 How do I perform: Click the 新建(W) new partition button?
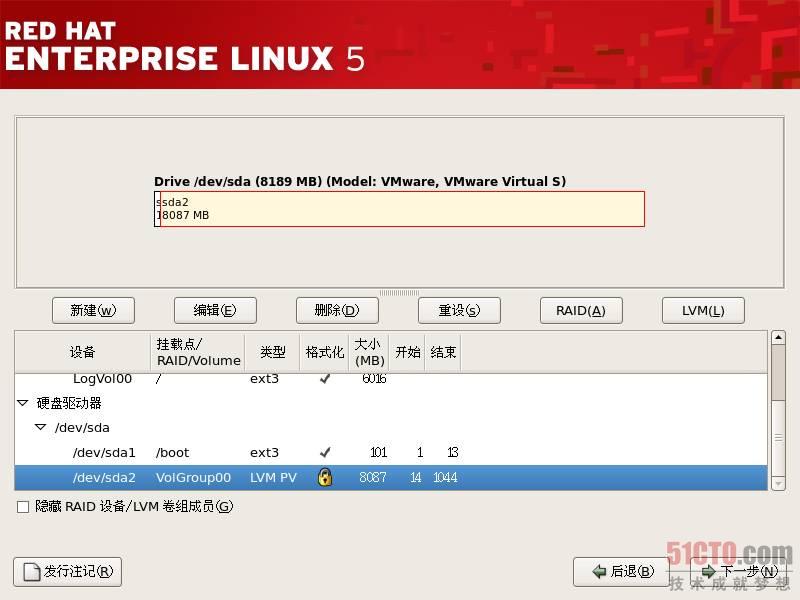point(93,310)
